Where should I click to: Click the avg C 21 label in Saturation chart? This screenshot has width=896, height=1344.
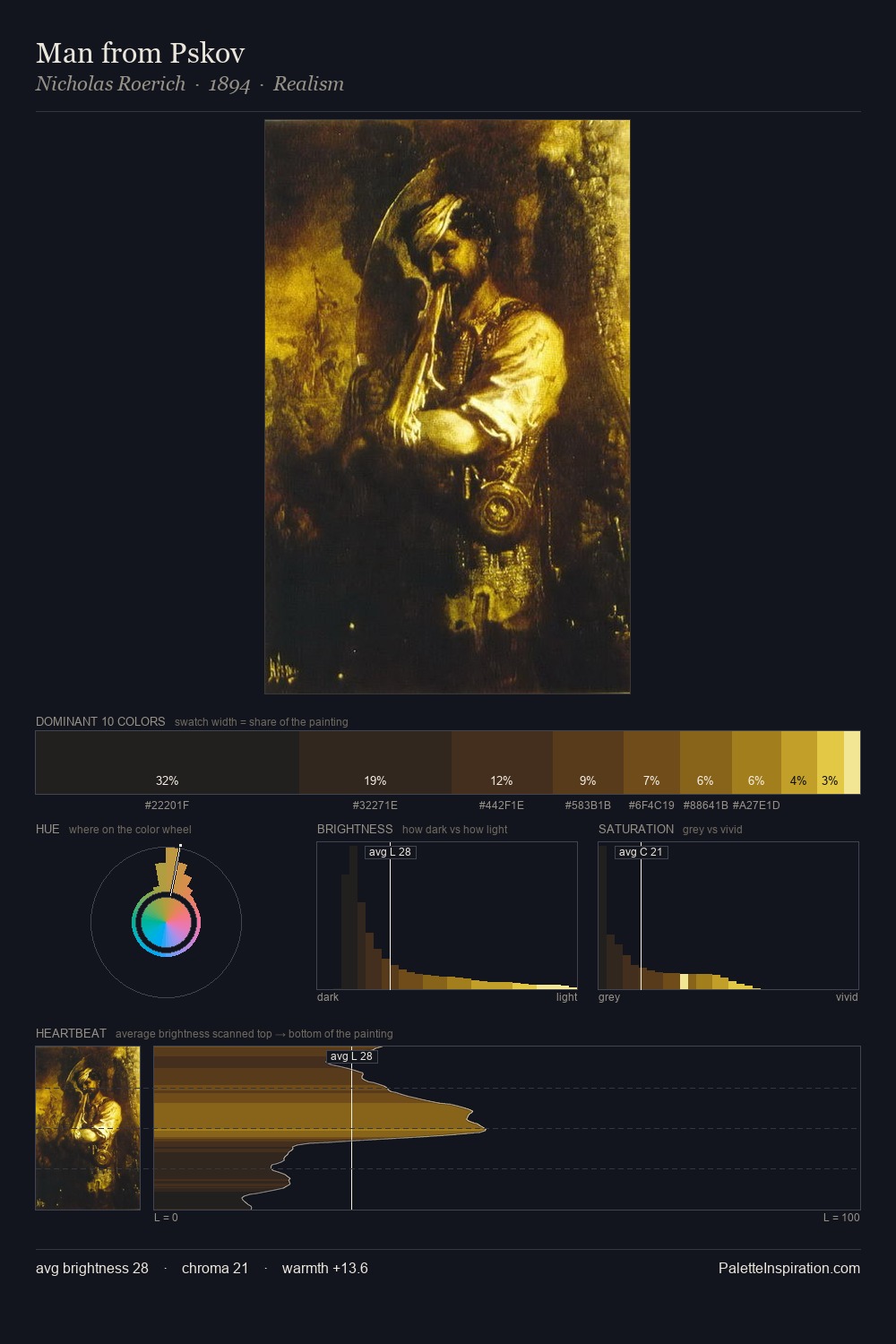641,852
